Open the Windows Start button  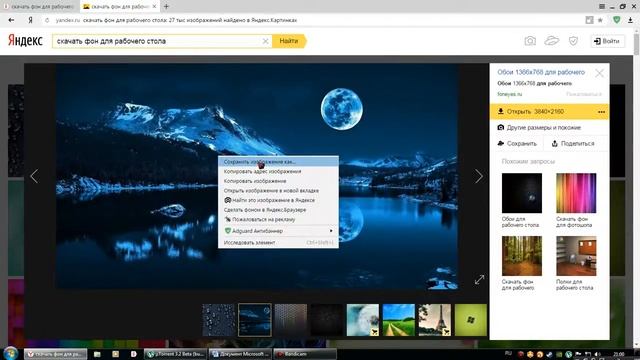tap(10, 353)
